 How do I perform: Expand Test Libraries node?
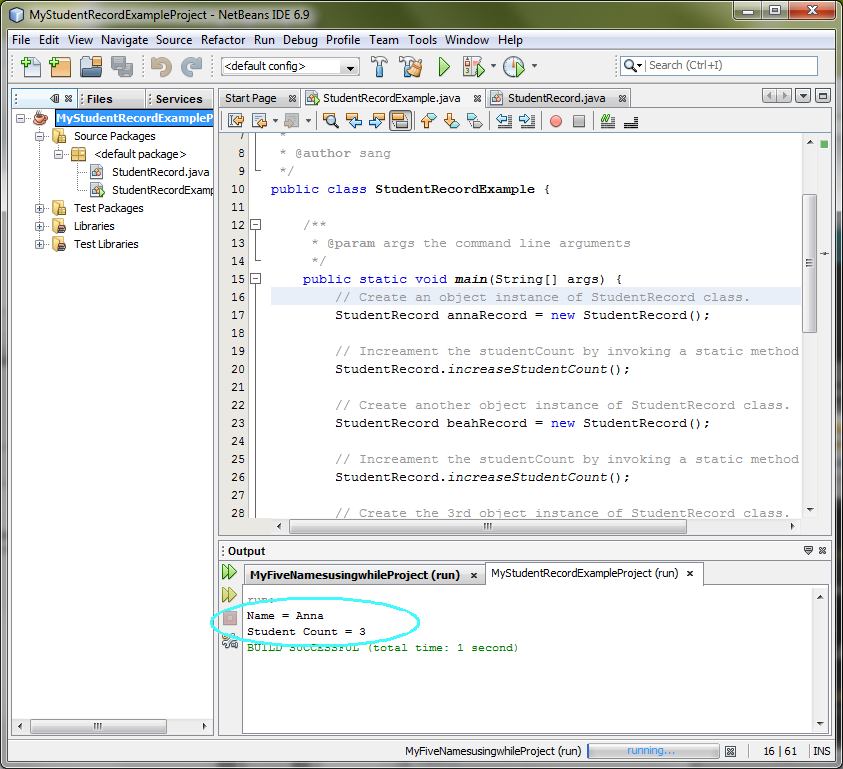(x=39, y=244)
